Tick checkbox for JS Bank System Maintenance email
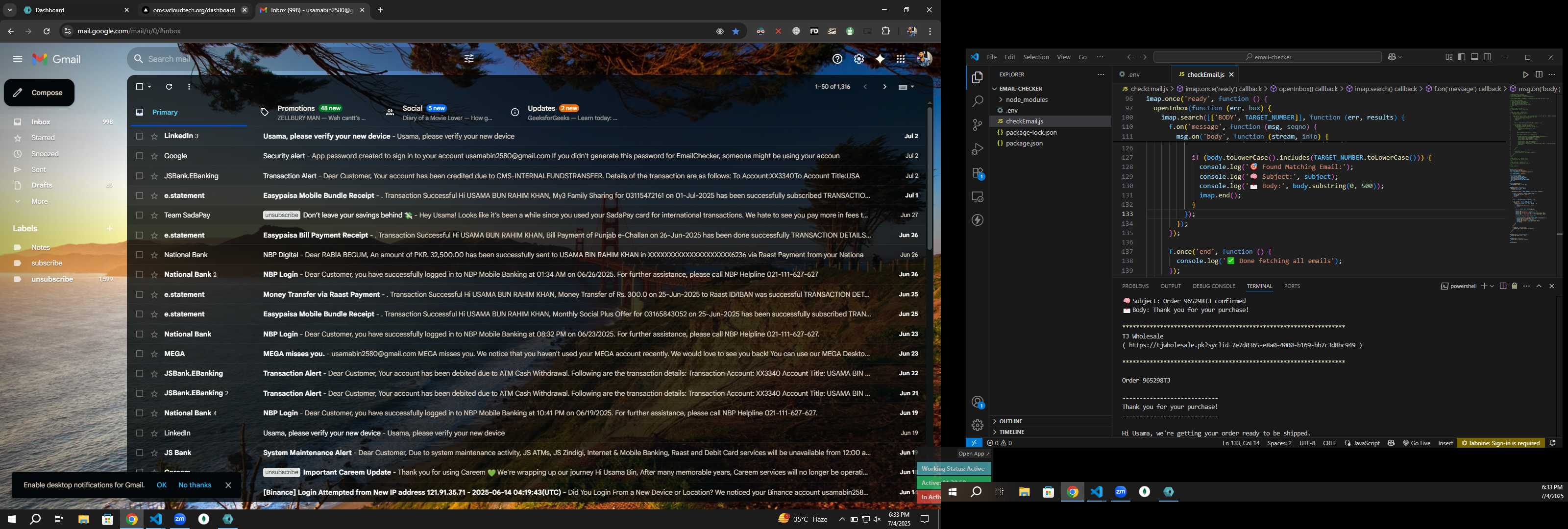The width and height of the screenshot is (1568, 529). tap(139, 453)
